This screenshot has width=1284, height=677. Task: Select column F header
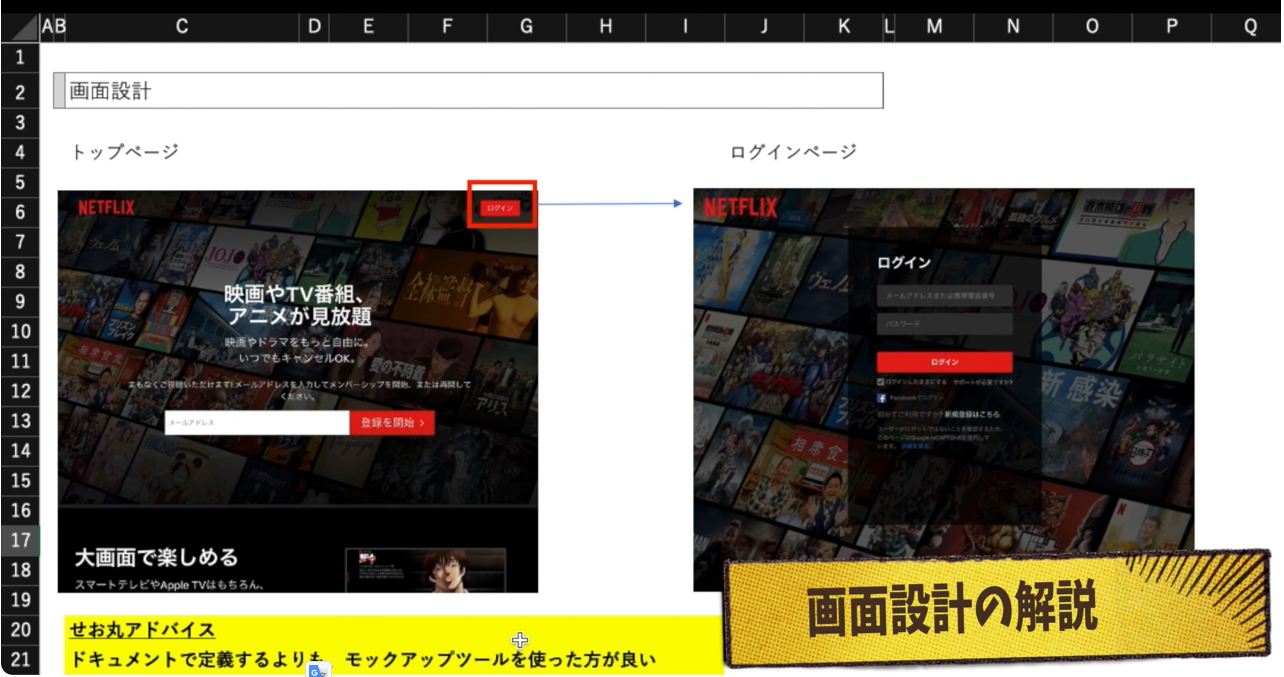[x=447, y=28]
